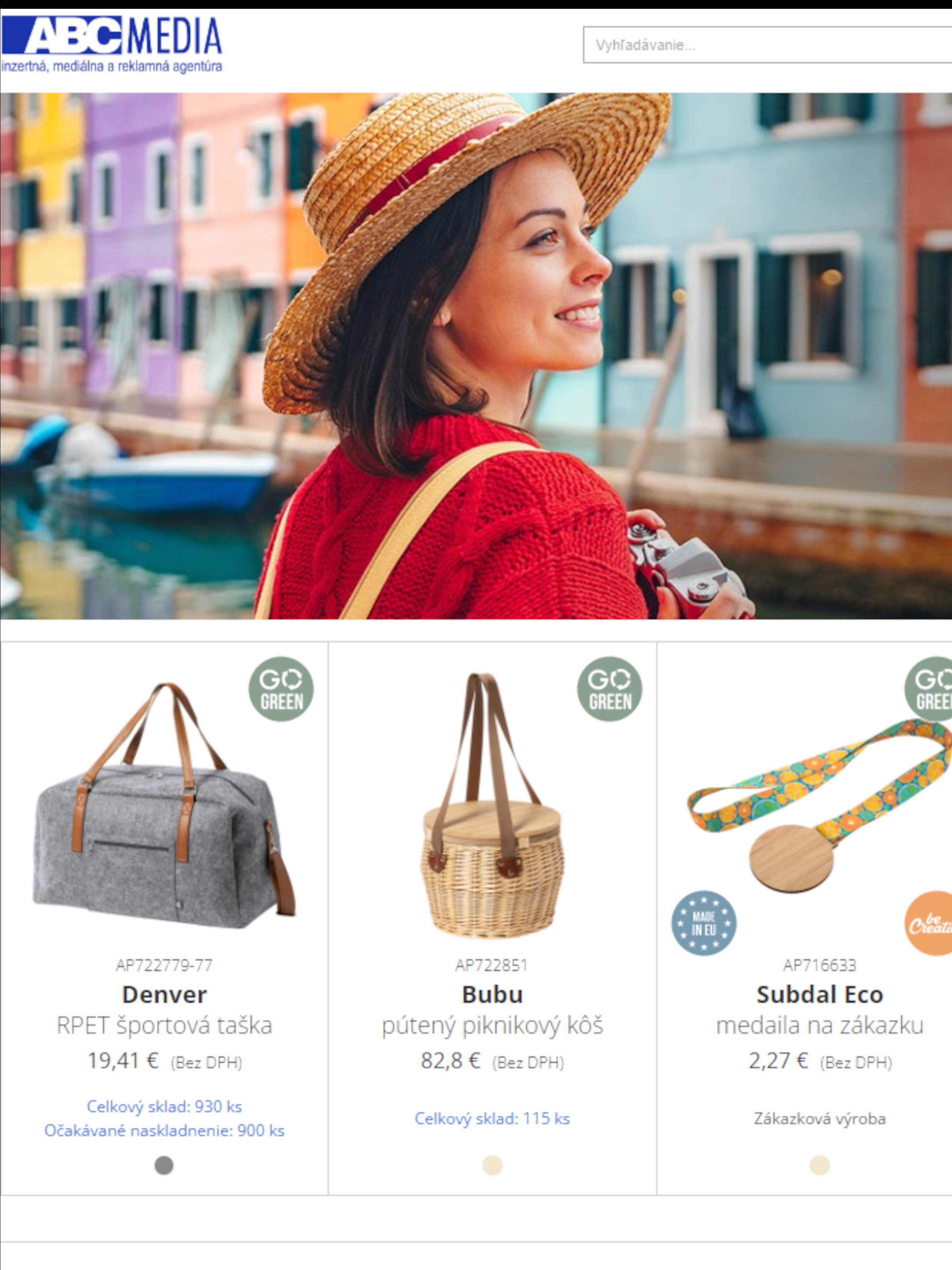952x1270 pixels.
Task: Click Očakávané naskladnenie: 900 ks link
Action: pos(164,1131)
